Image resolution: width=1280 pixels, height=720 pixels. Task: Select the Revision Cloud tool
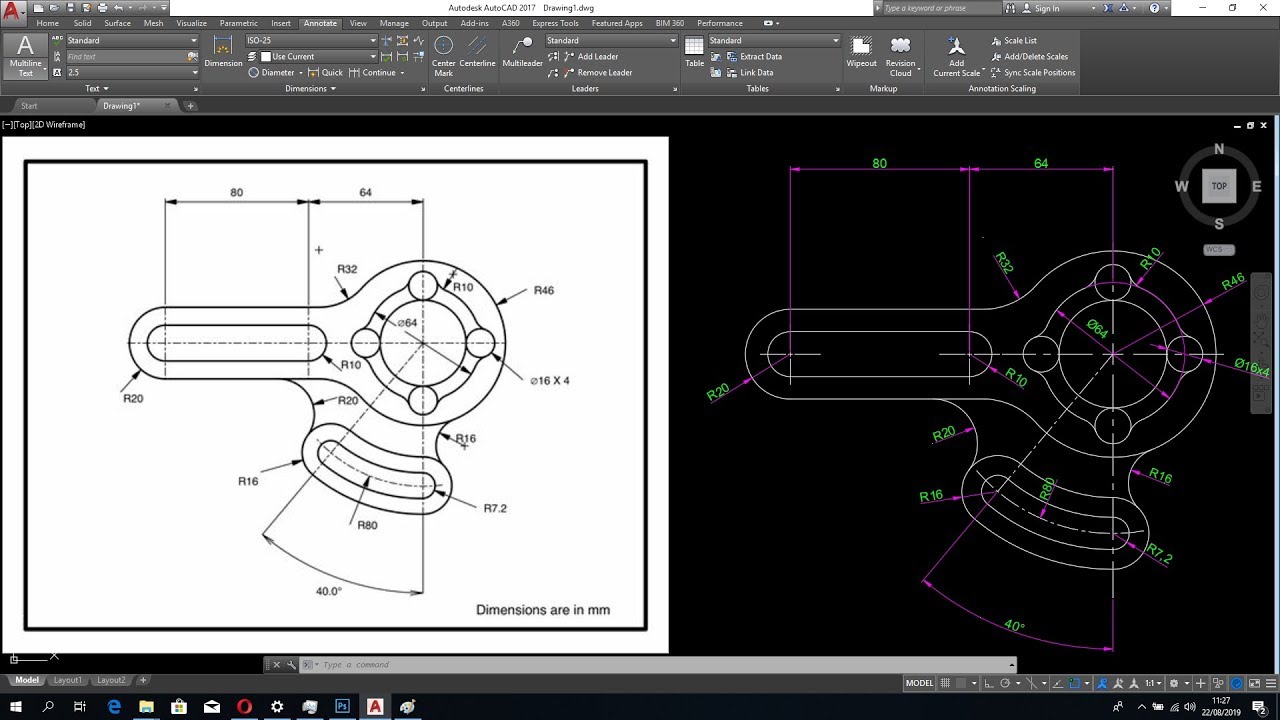(x=900, y=56)
